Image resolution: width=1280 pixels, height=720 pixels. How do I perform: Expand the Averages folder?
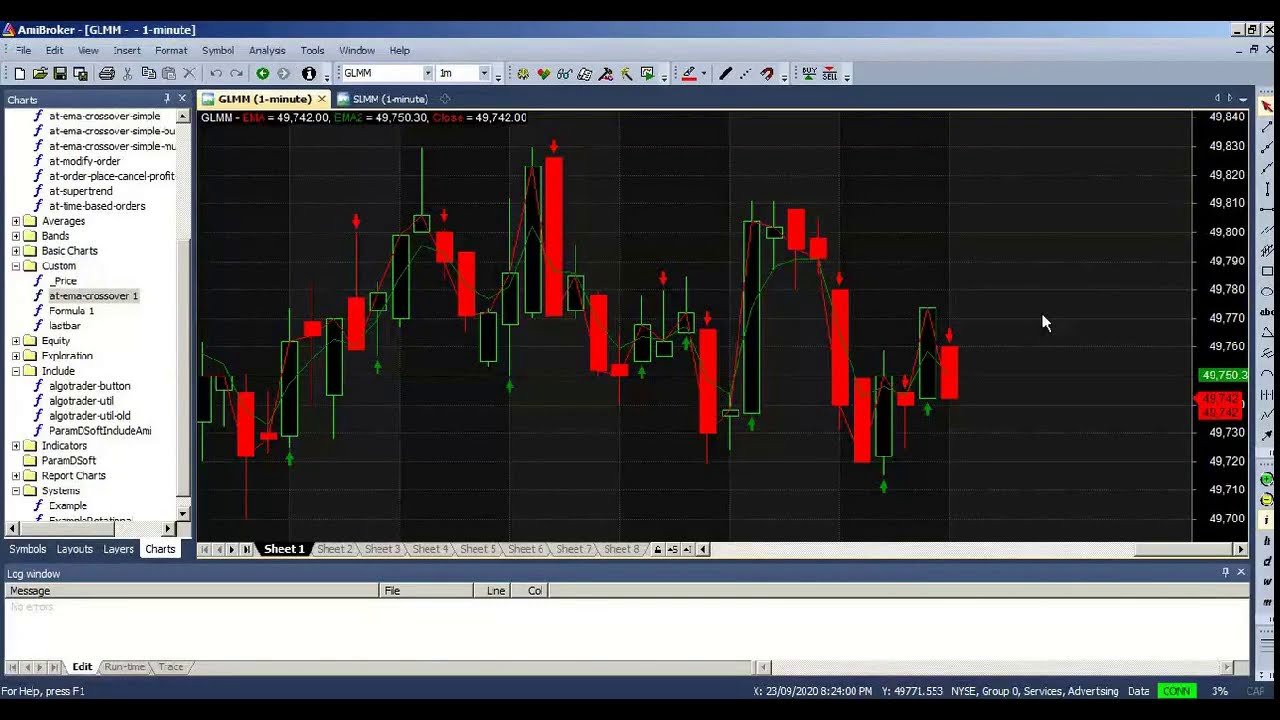(16, 221)
